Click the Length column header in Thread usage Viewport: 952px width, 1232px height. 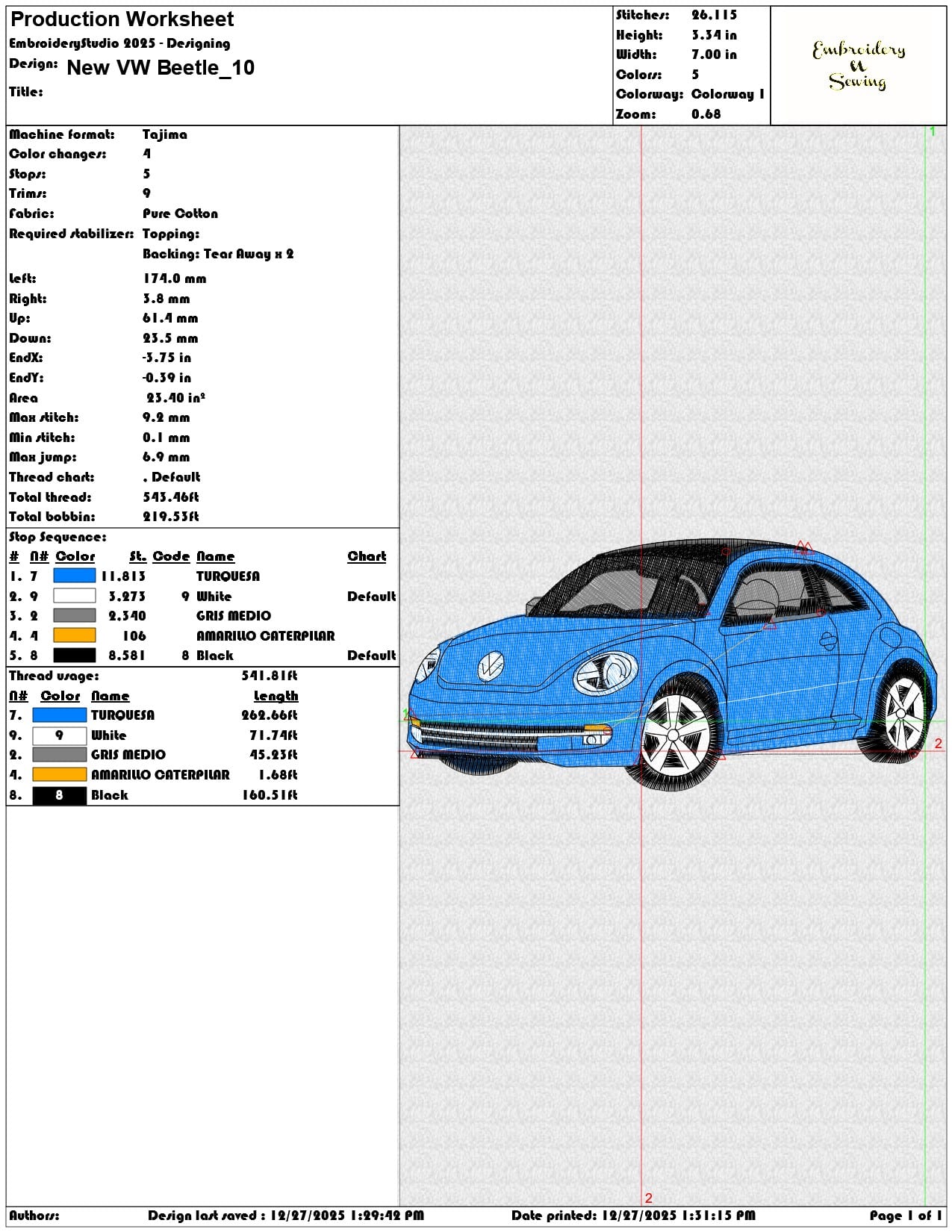tap(276, 697)
